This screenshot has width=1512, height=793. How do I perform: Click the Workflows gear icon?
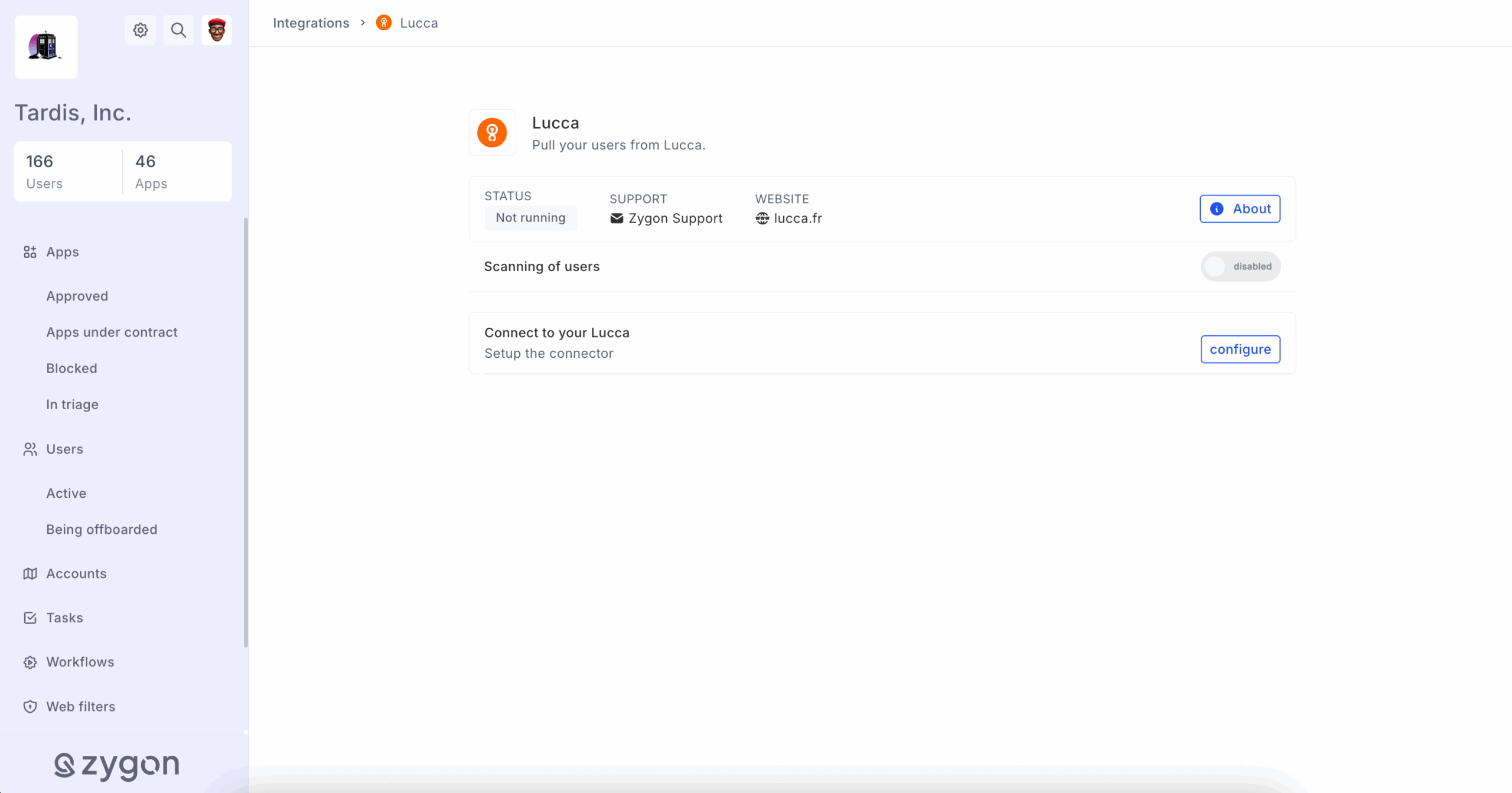[x=30, y=663]
